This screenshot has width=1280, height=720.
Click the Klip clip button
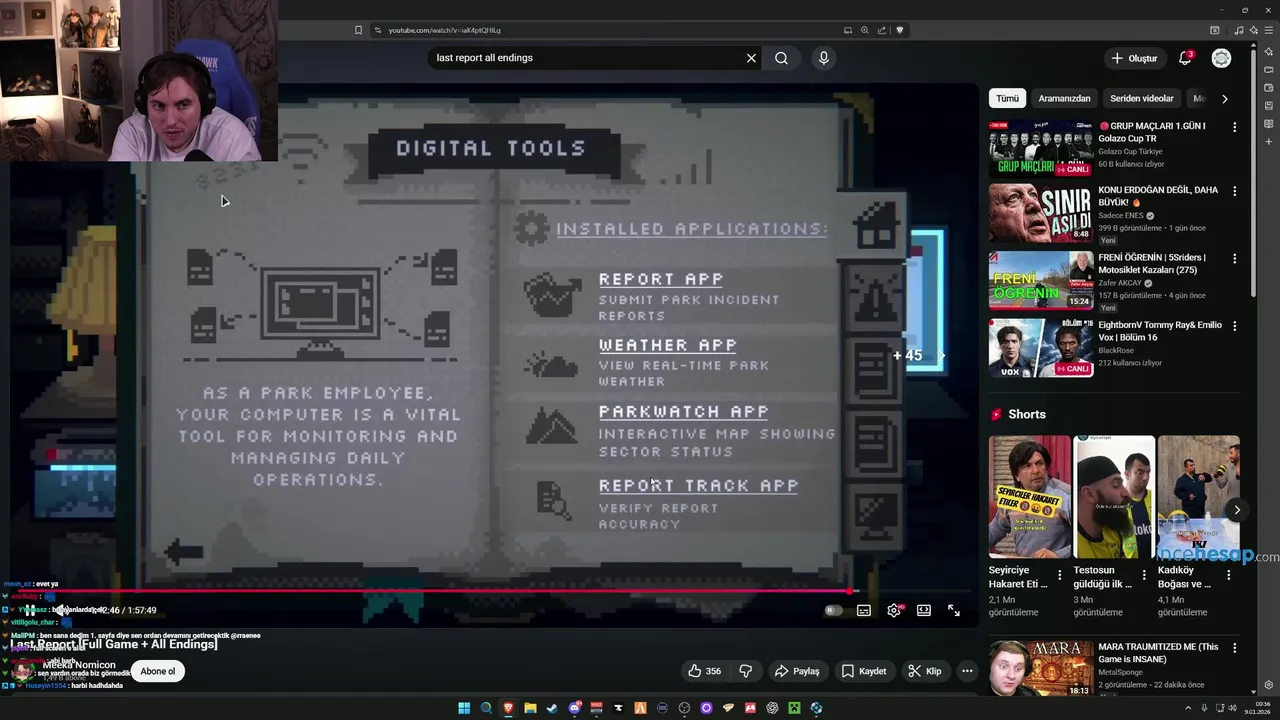tap(924, 671)
